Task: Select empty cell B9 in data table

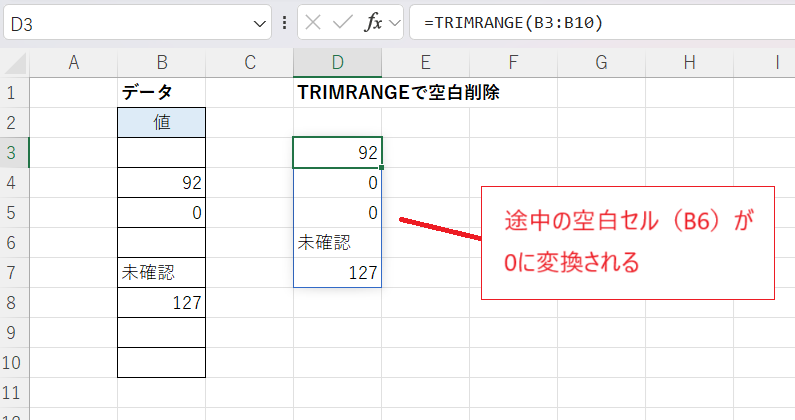Action: [162, 333]
